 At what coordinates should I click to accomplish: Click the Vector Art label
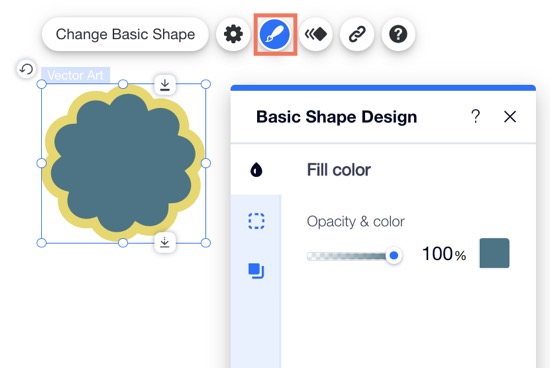coord(75,75)
